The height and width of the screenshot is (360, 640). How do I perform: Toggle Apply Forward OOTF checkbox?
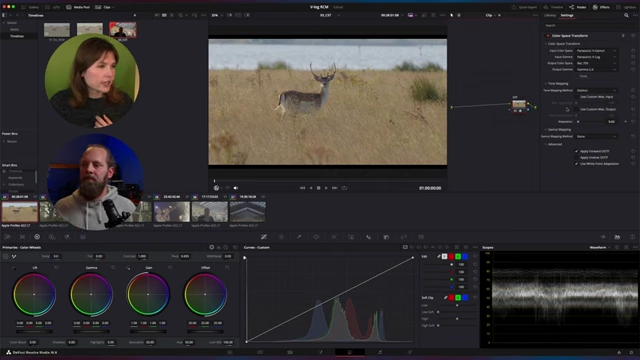[x=577, y=151]
